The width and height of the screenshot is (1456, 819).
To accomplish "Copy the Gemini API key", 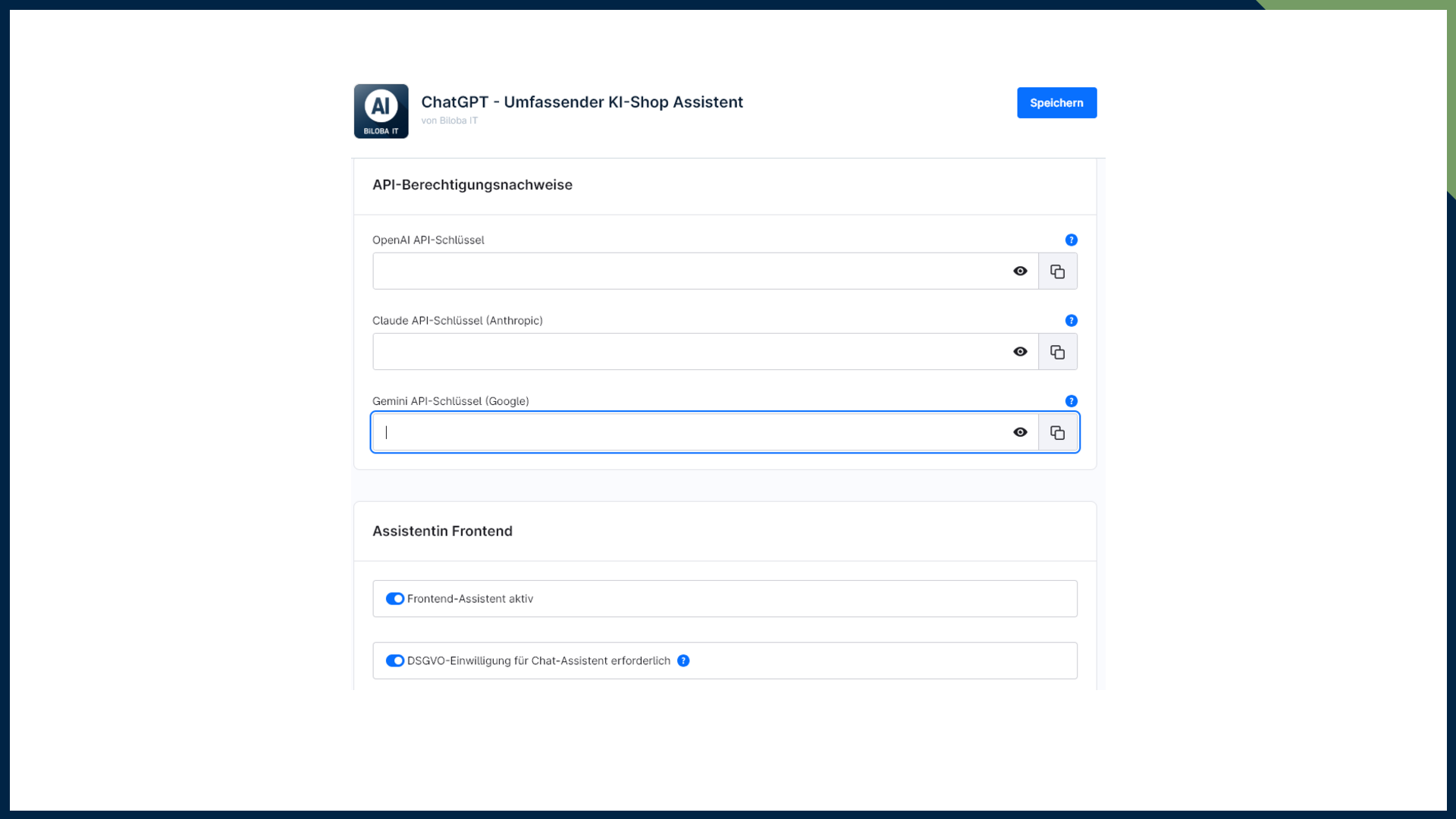I will click(x=1057, y=432).
